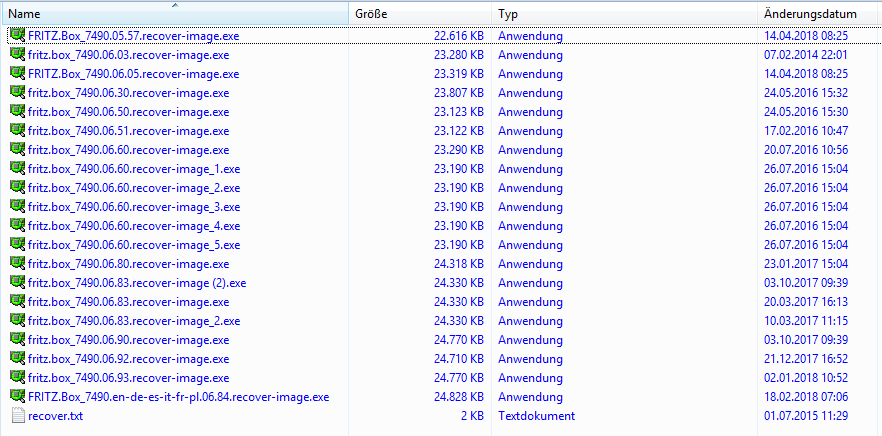
Task: Select file name fritz.box_7490.06.92.recover-image.exe
Action: click(x=128, y=359)
